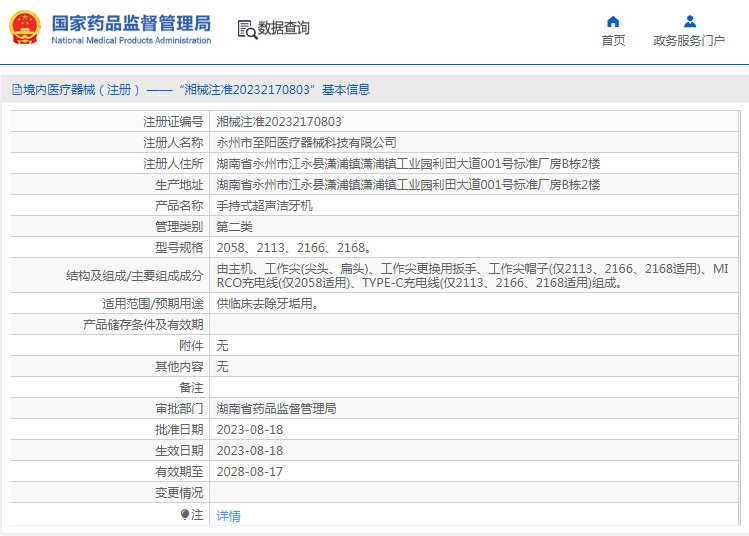
Task: Click the 首页 text link
Action: click(x=613, y=41)
